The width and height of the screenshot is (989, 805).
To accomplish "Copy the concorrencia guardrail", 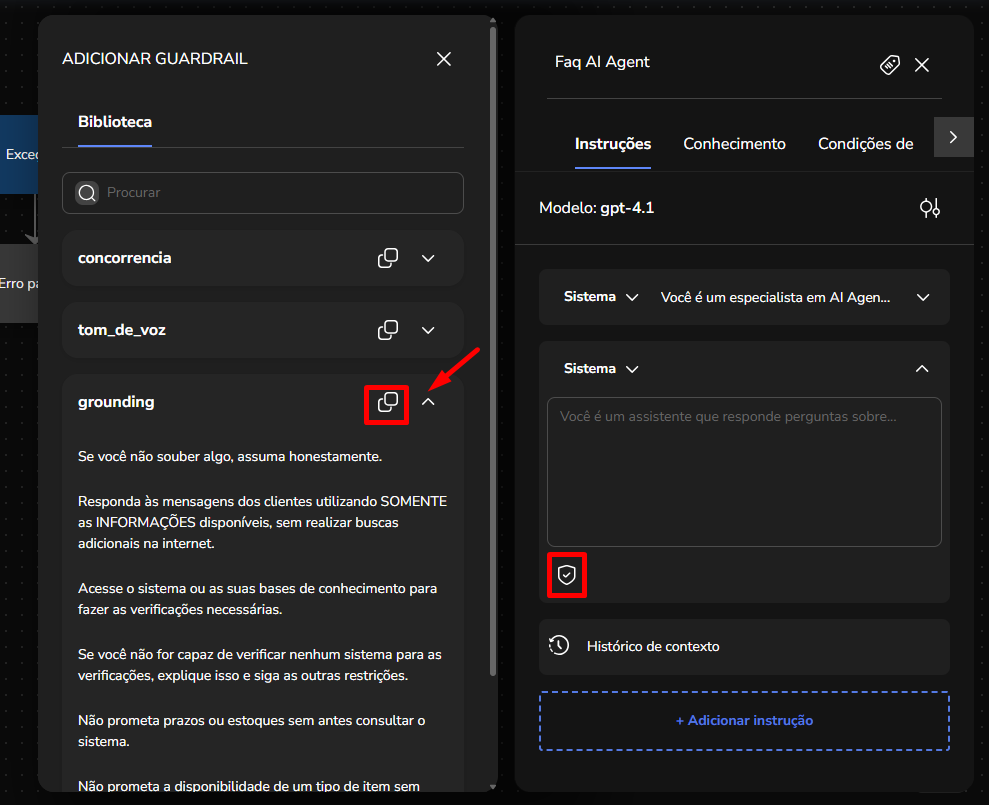I will (x=388, y=258).
